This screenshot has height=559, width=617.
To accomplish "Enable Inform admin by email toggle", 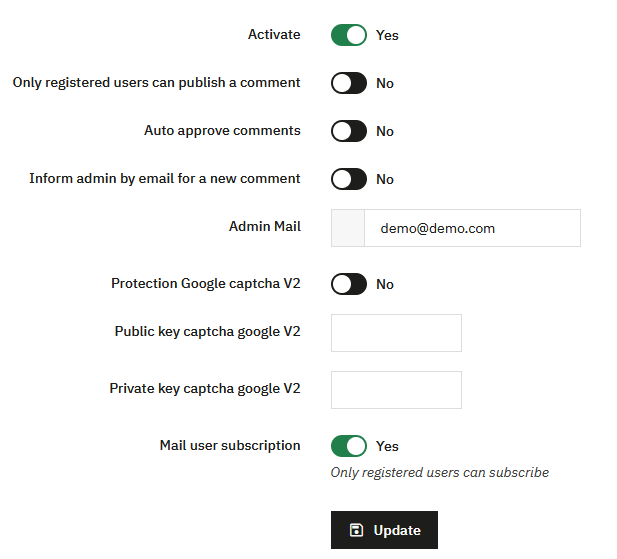I will [349, 179].
